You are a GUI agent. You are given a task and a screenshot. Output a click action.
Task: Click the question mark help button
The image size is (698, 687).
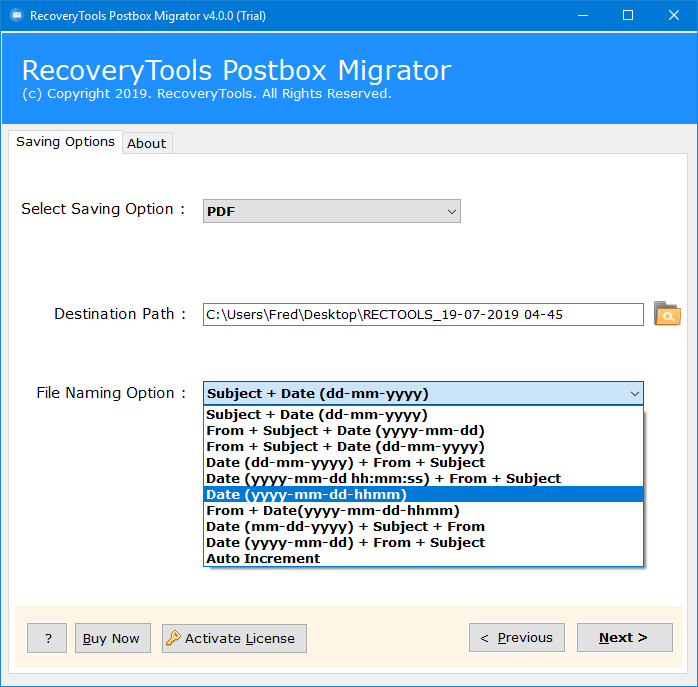pos(47,638)
